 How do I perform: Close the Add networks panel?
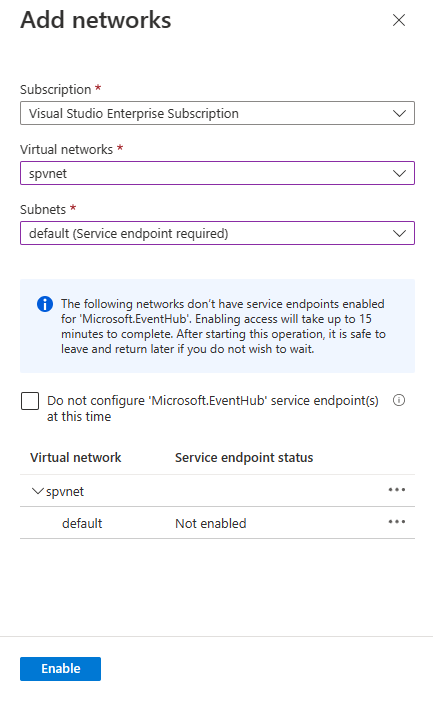pyautogui.click(x=399, y=20)
